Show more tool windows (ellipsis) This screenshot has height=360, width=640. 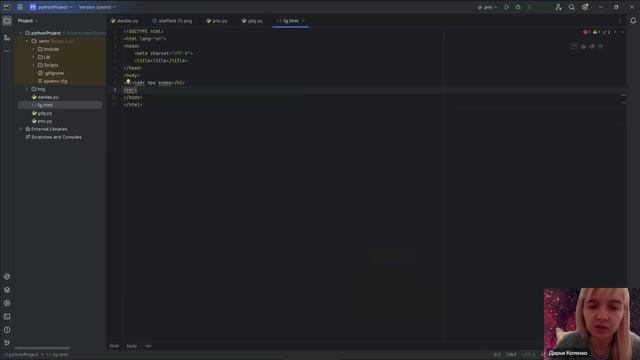pyautogui.click(x=7, y=51)
